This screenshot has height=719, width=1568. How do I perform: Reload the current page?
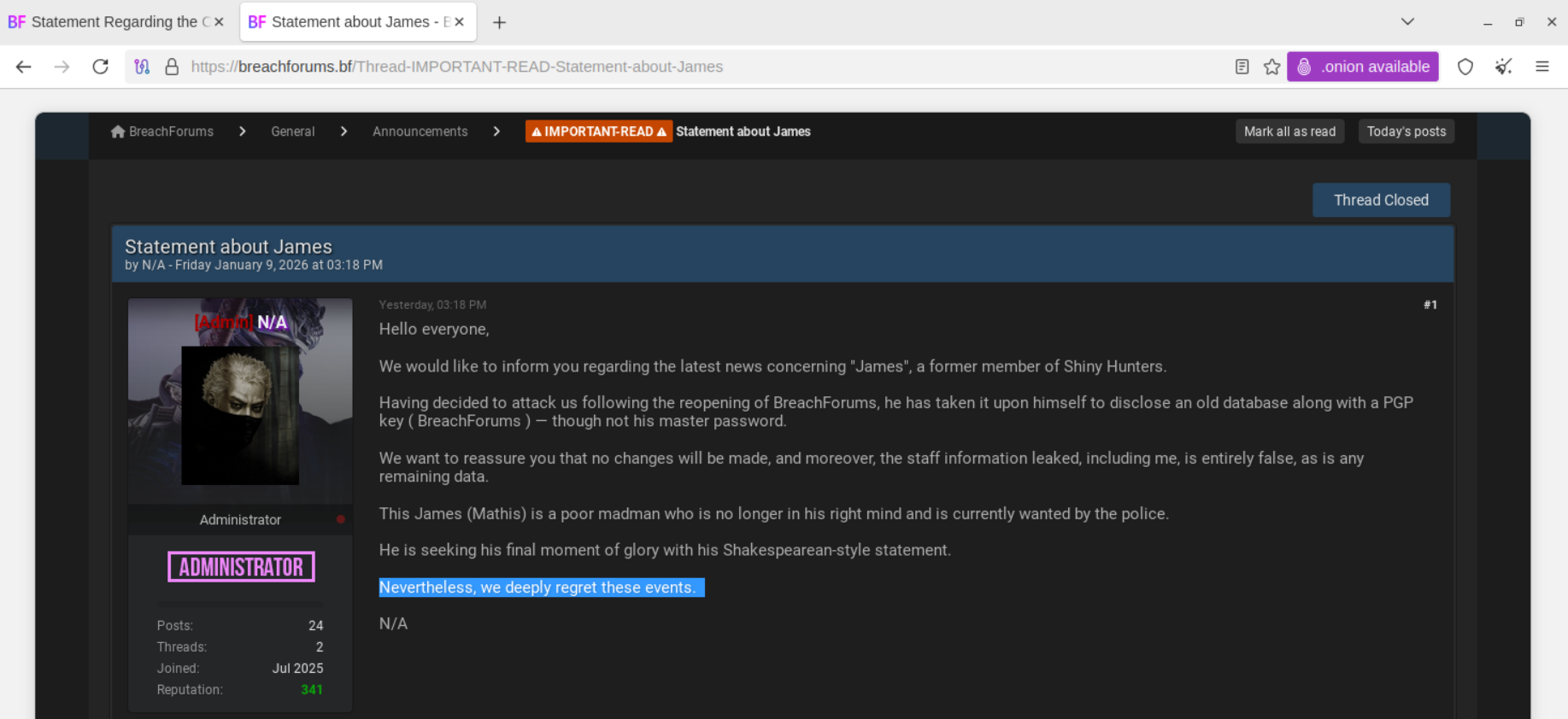100,67
